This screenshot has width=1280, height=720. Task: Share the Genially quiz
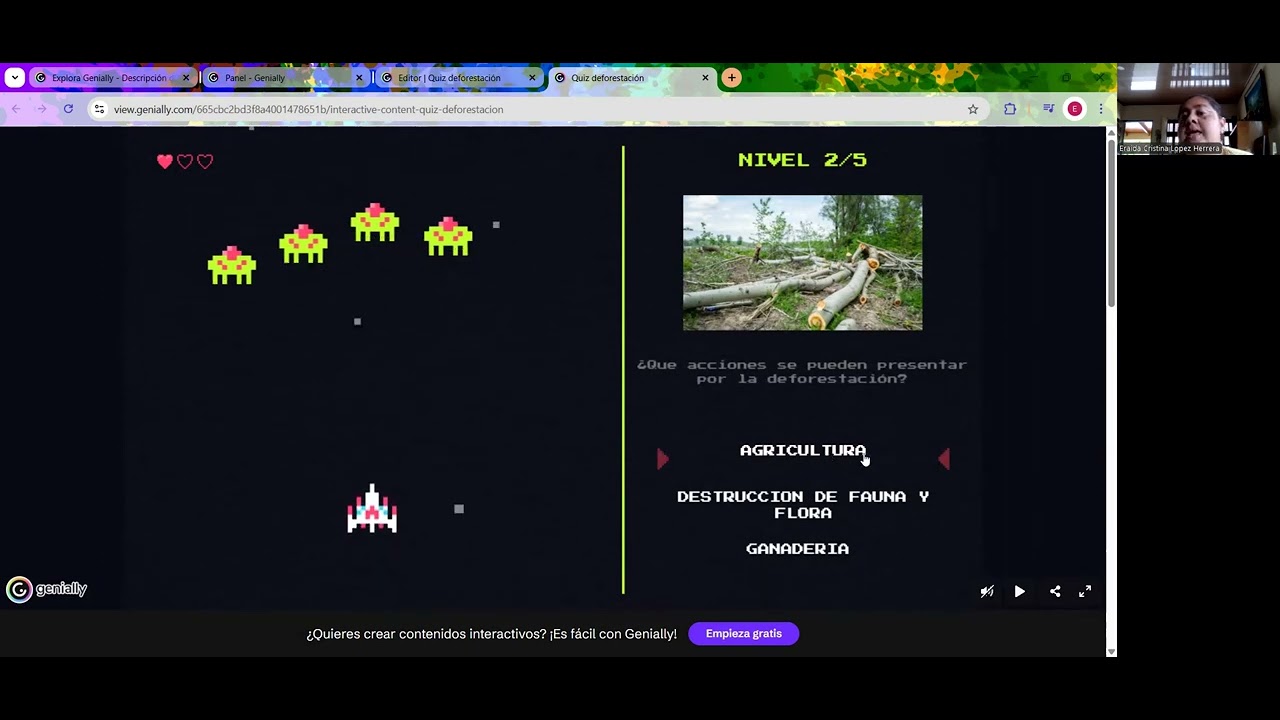tap(1055, 592)
